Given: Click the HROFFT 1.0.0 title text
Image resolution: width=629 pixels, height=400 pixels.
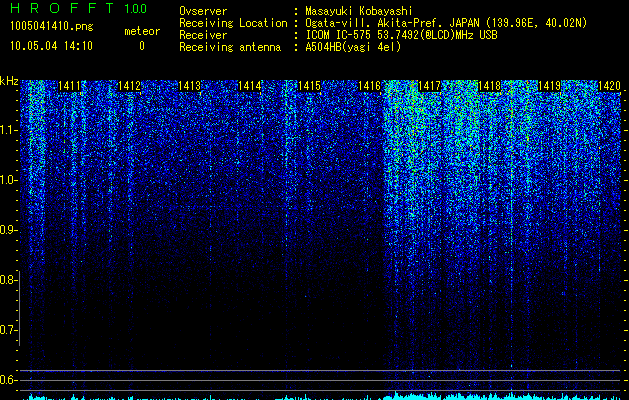Looking at the screenshot, I should (x=78, y=8).
